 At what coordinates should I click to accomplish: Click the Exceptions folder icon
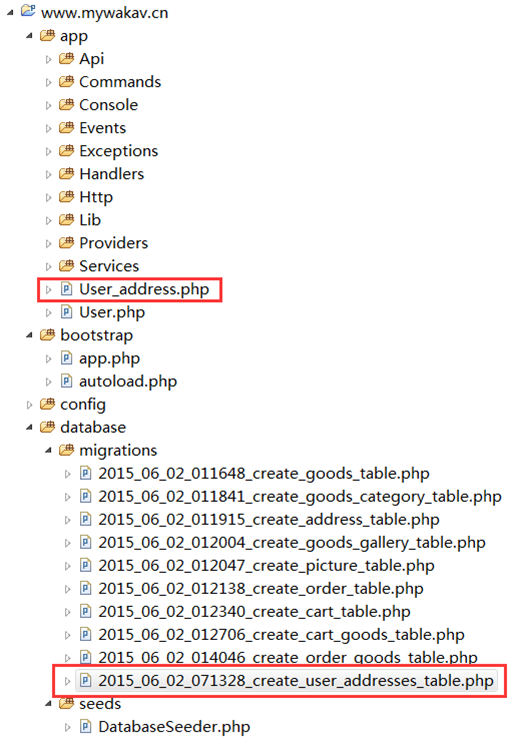(x=66, y=151)
